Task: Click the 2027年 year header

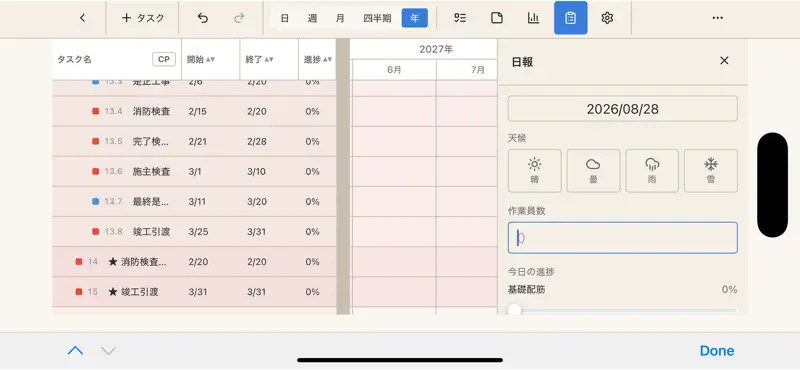Action: 436,50
